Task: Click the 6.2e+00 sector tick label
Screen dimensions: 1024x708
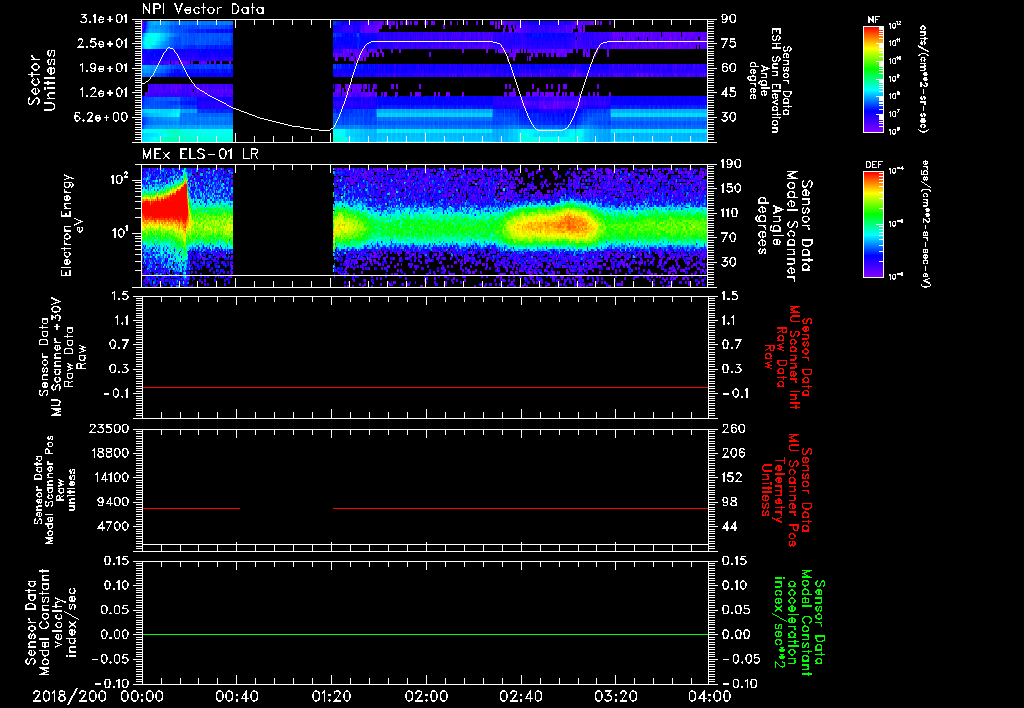Action: (103, 118)
